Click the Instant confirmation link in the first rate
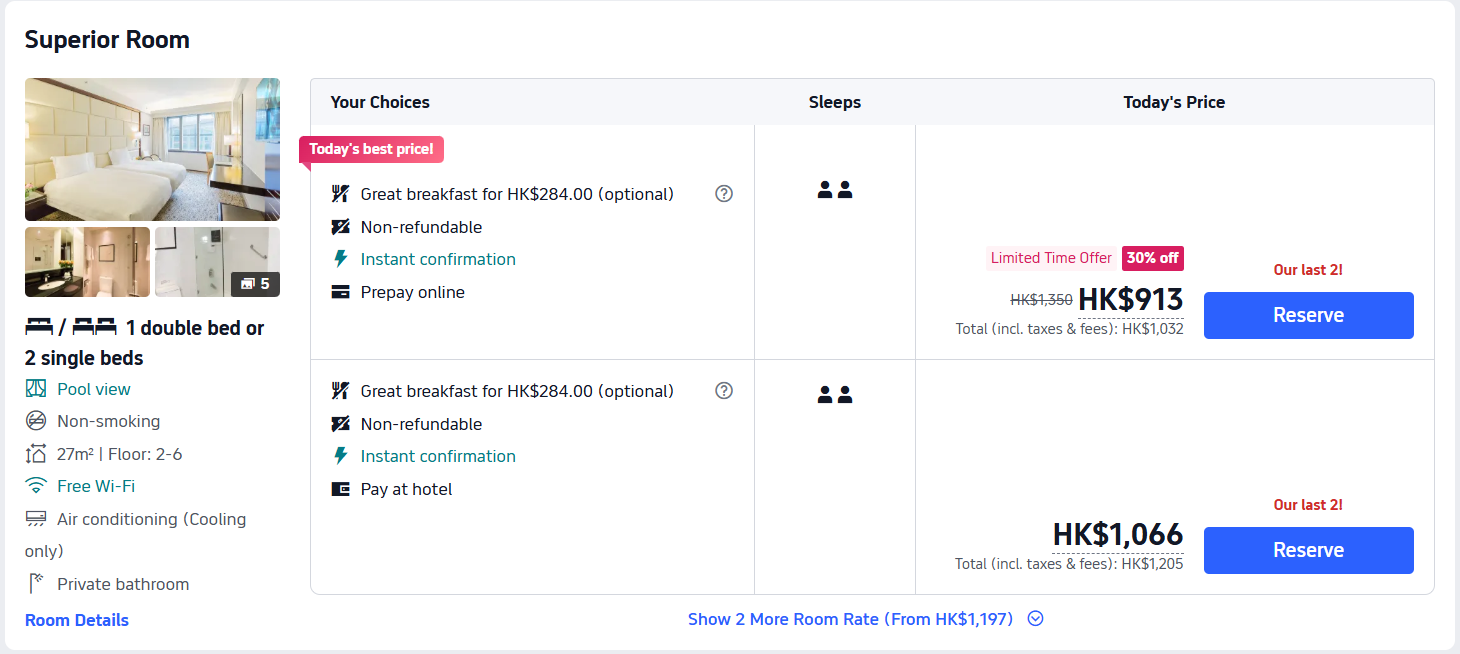Image resolution: width=1460 pixels, height=654 pixels. point(438,259)
